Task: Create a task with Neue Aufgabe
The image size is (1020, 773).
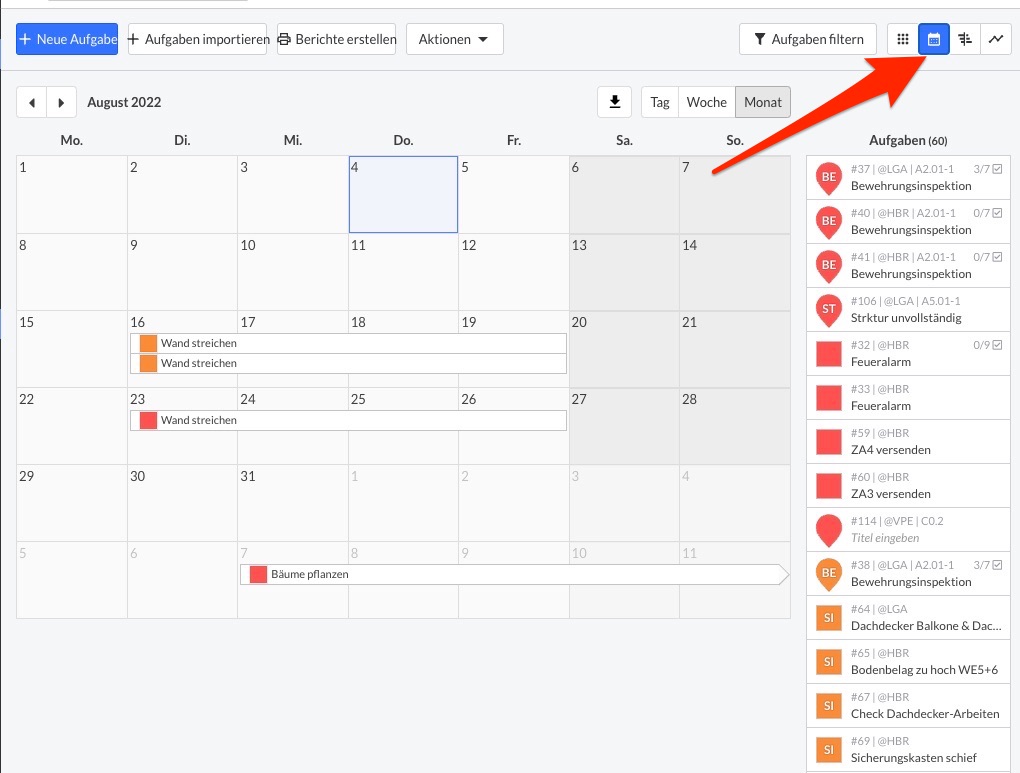Action: tap(67, 39)
